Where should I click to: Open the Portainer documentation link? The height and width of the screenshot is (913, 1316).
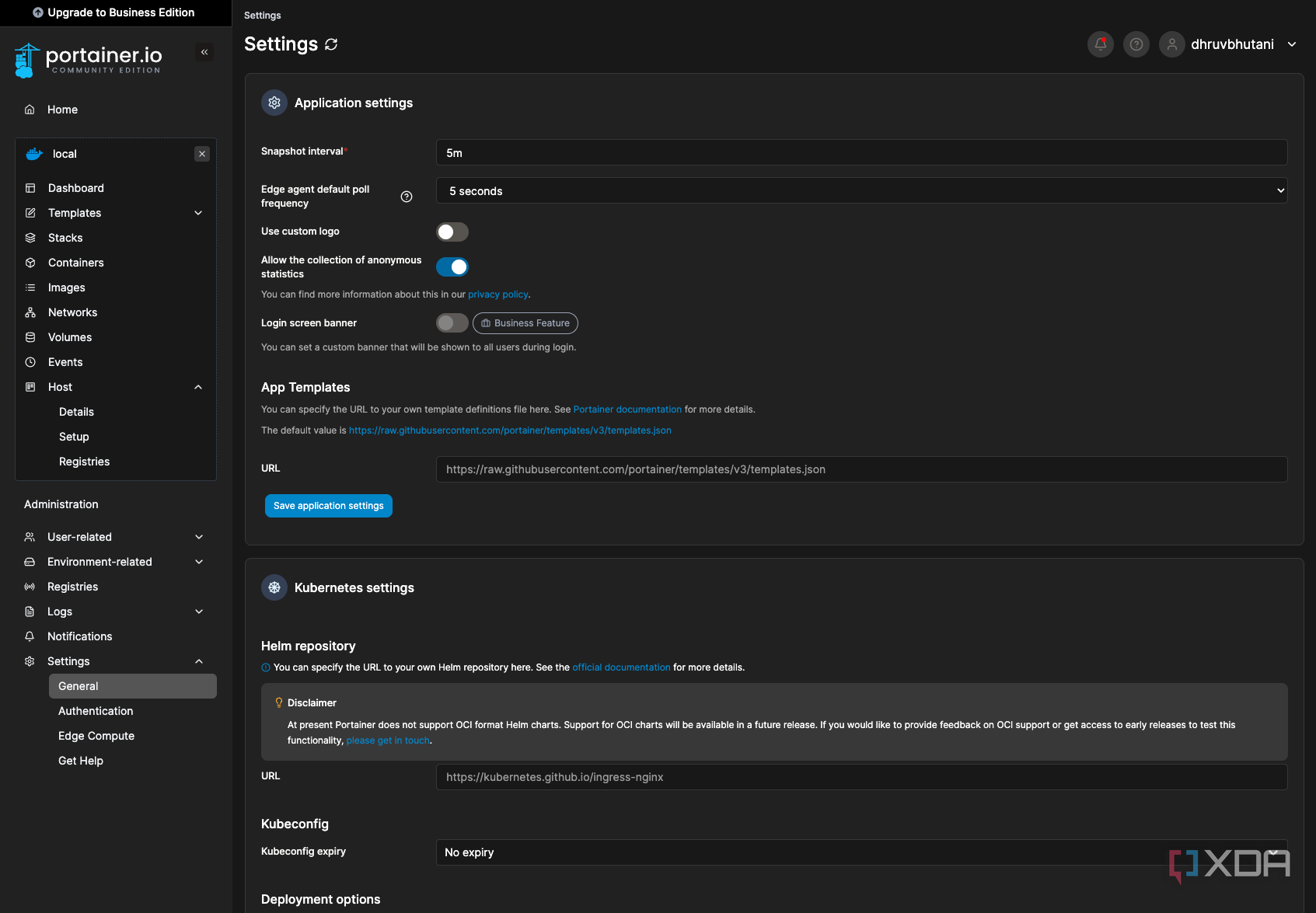[x=627, y=409]
